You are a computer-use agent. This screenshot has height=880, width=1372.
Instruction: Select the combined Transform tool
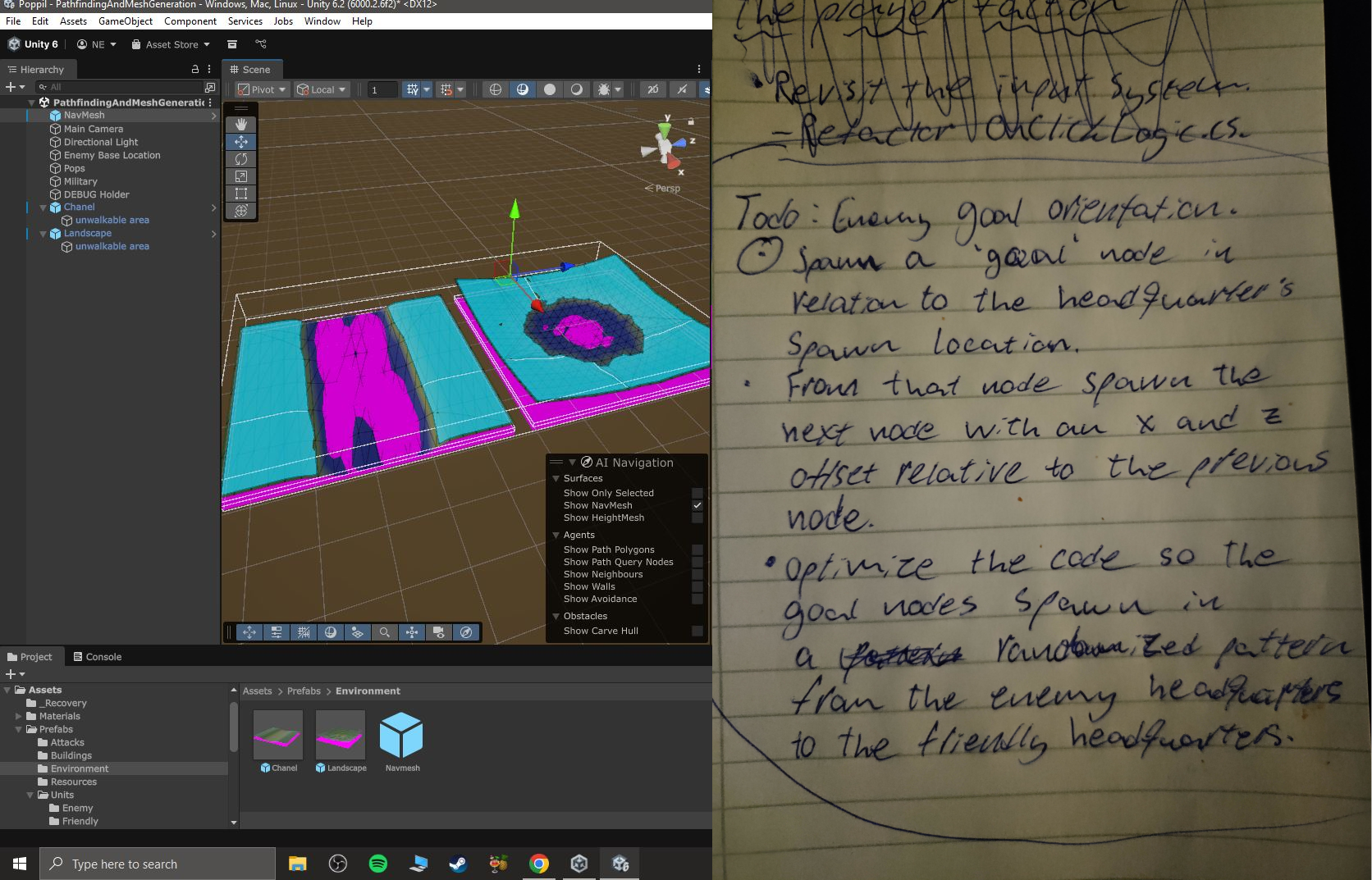[240, 211]
